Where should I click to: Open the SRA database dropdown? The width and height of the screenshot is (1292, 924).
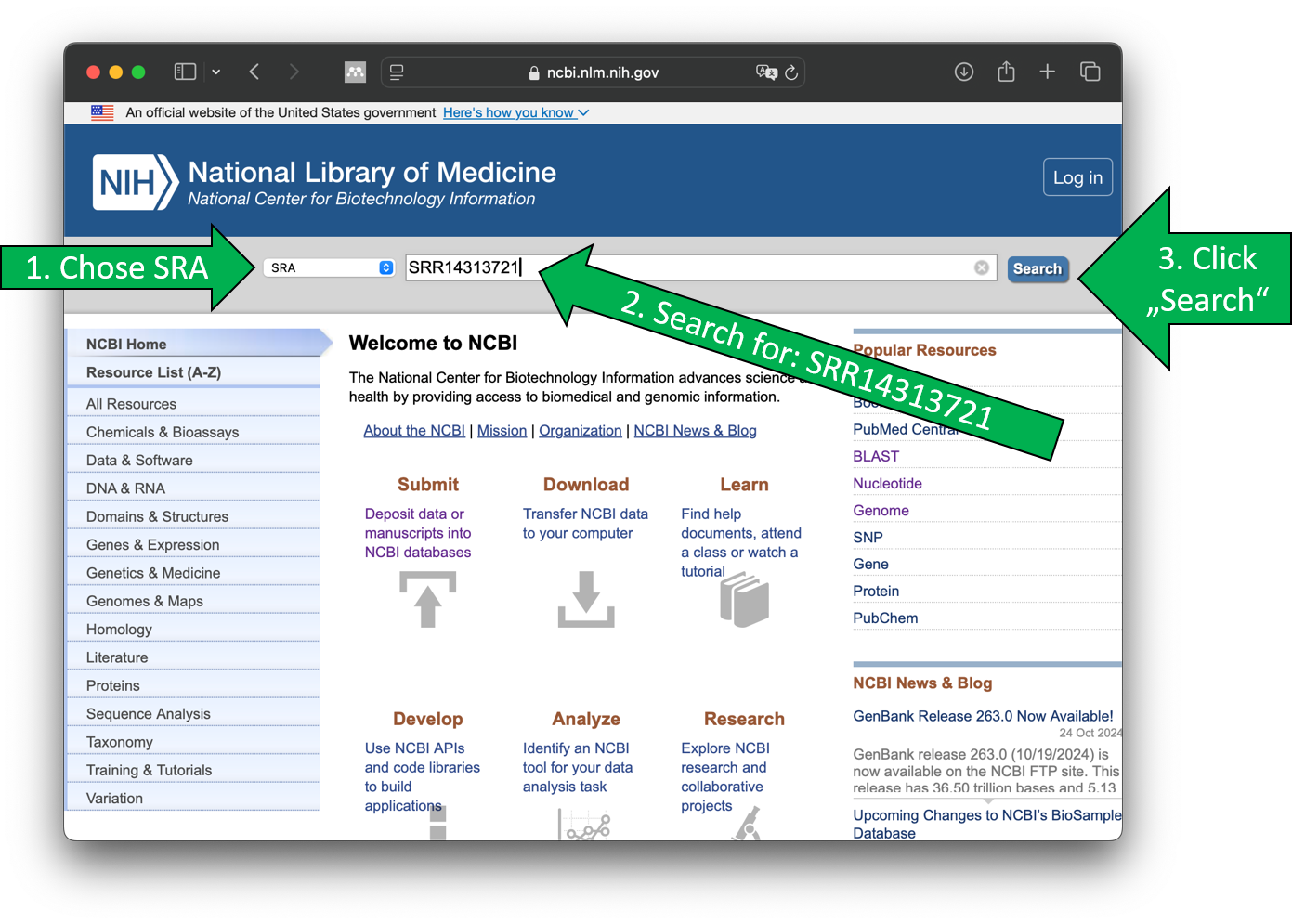pos(330,267)
